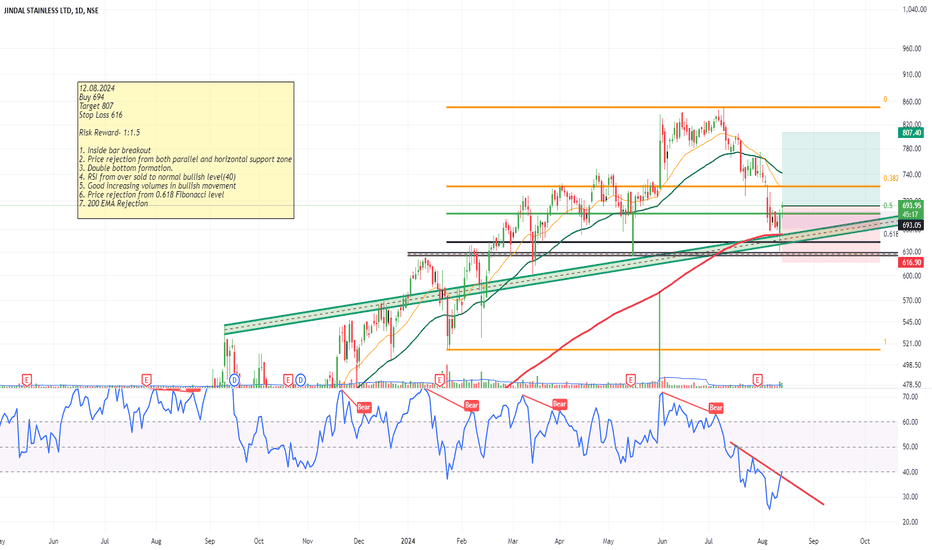Click the green 693.95 current price label
This screenshot has height=550, width=932.
tap(911, 206)
